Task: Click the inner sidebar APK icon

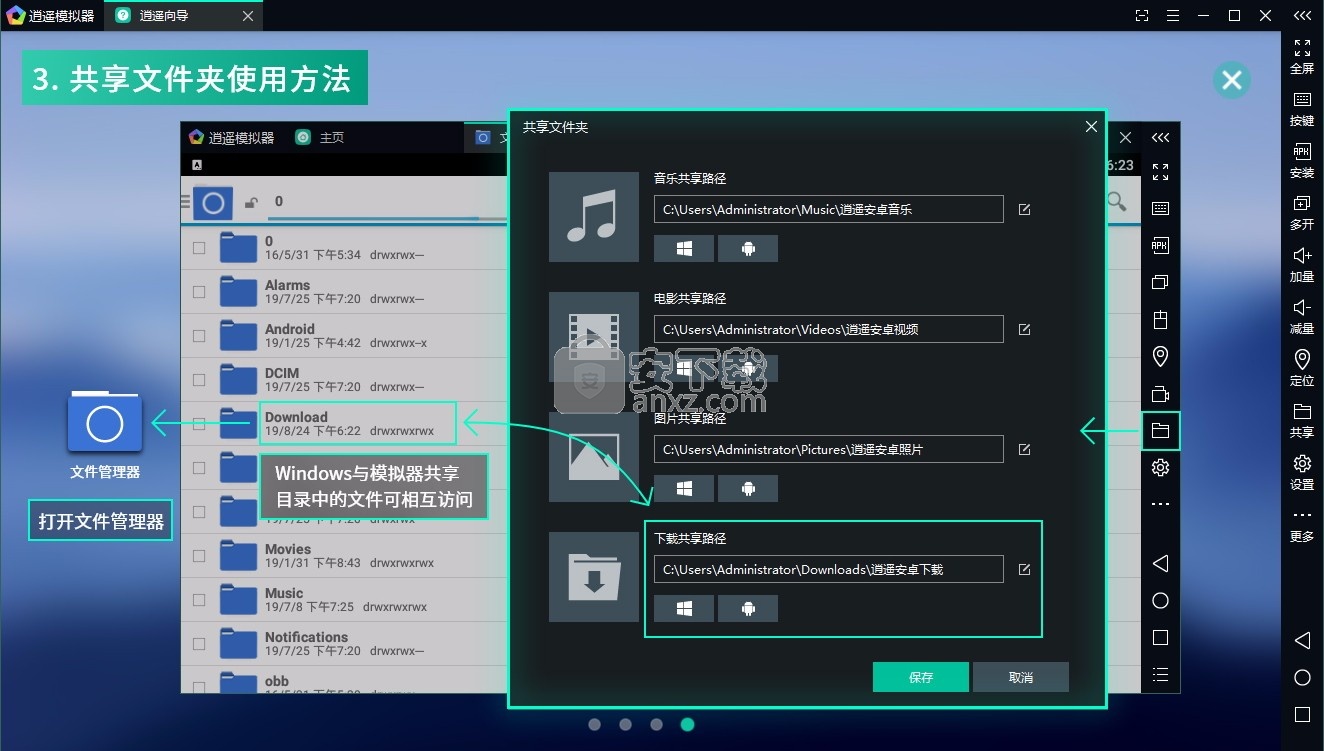Action: tap(1160, 246)
